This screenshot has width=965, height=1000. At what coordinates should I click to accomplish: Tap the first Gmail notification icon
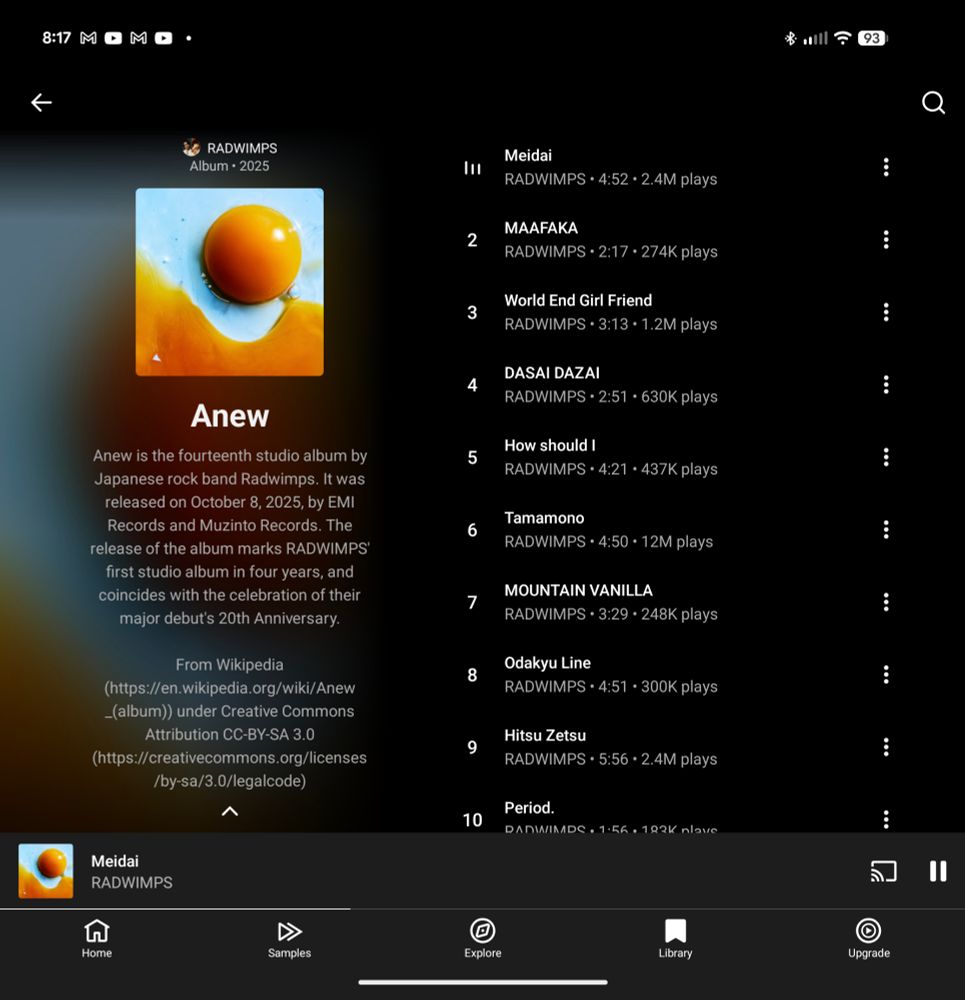click(x=88, y=38)
